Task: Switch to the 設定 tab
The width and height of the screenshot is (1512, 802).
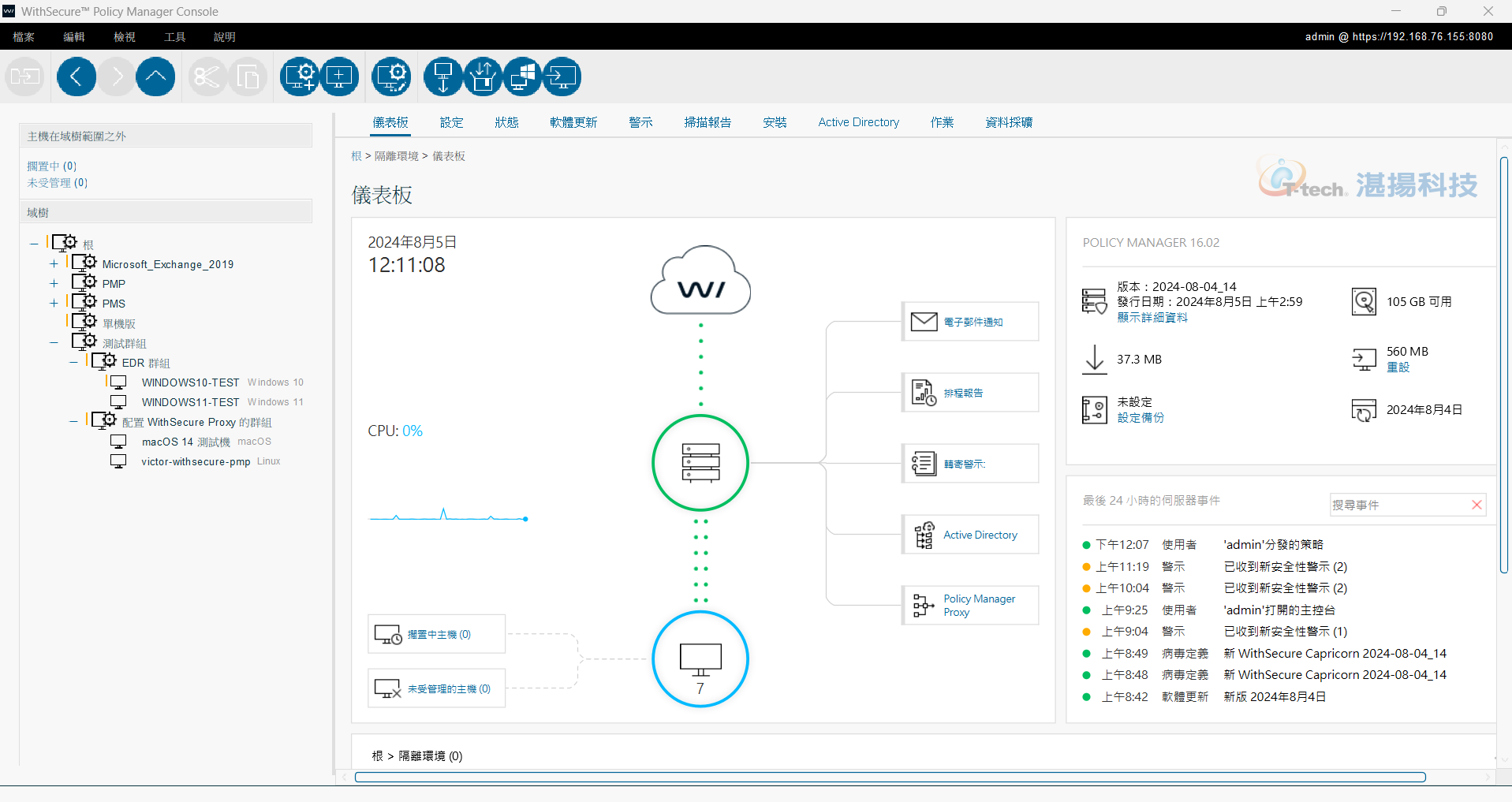Action: (452, 122)
